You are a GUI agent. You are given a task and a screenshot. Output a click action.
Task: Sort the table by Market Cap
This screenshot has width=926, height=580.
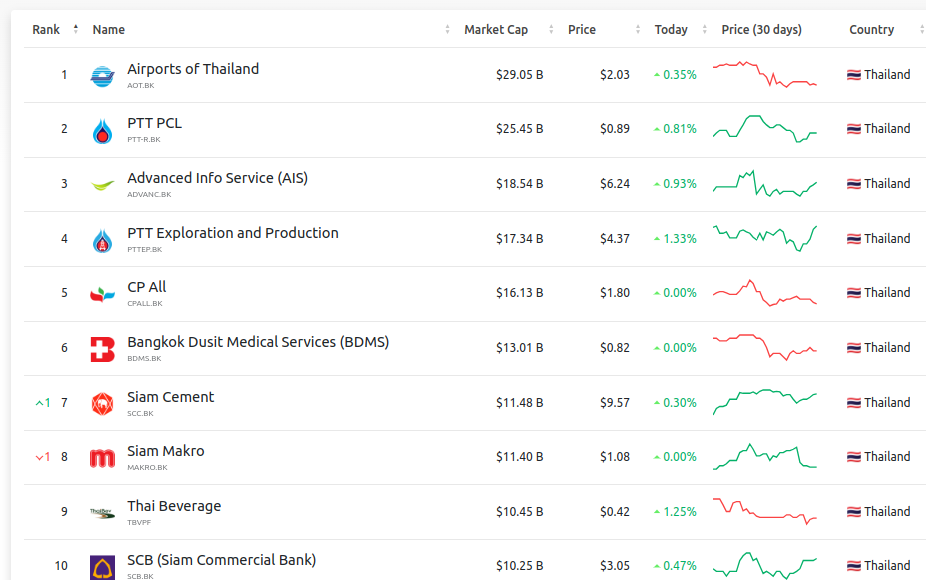(x=496, y=30)
